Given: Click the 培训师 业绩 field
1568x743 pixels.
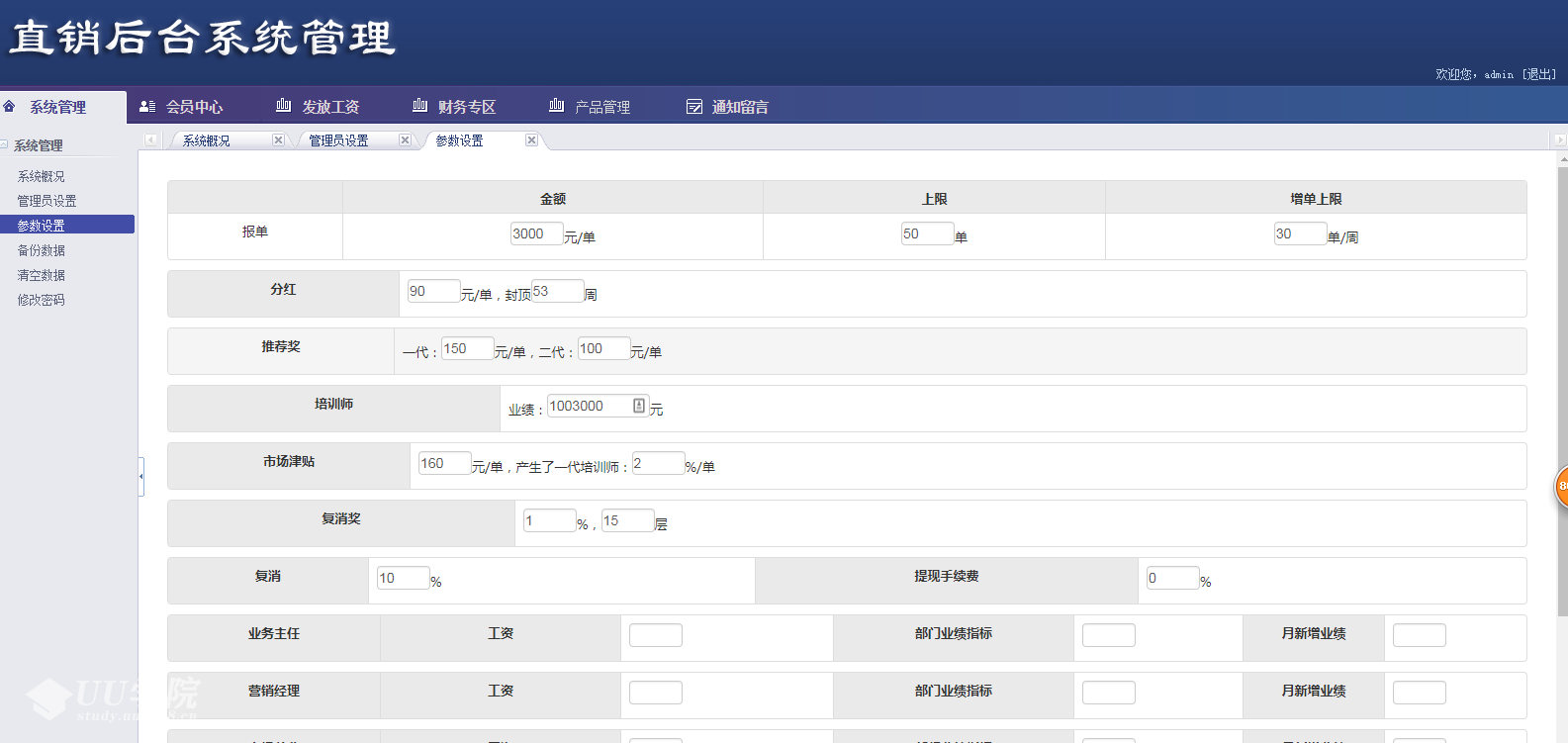Looking at the screenshot, I should pos(598,406).
